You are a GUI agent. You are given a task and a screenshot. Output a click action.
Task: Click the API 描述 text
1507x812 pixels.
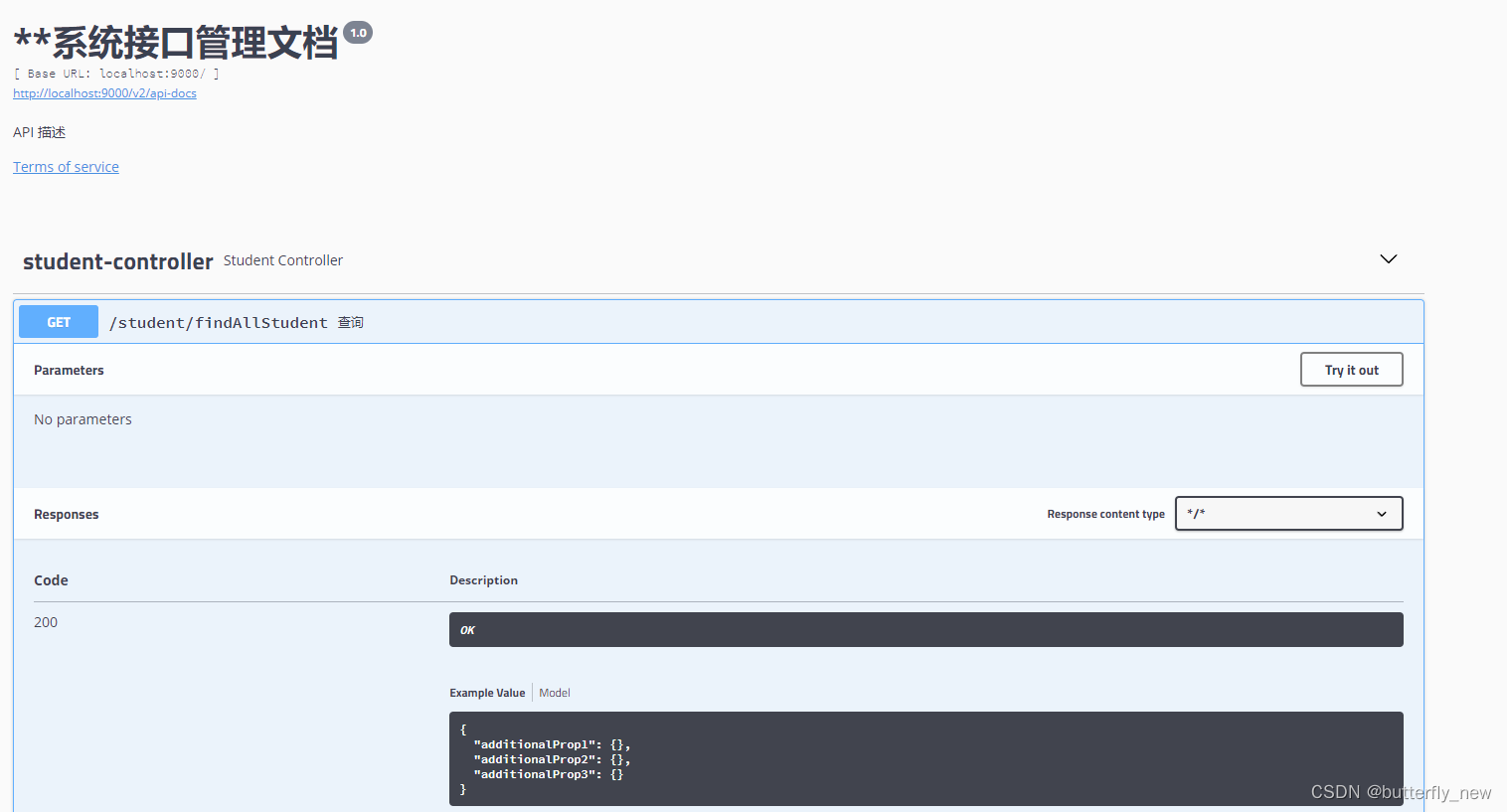(40, 132)
